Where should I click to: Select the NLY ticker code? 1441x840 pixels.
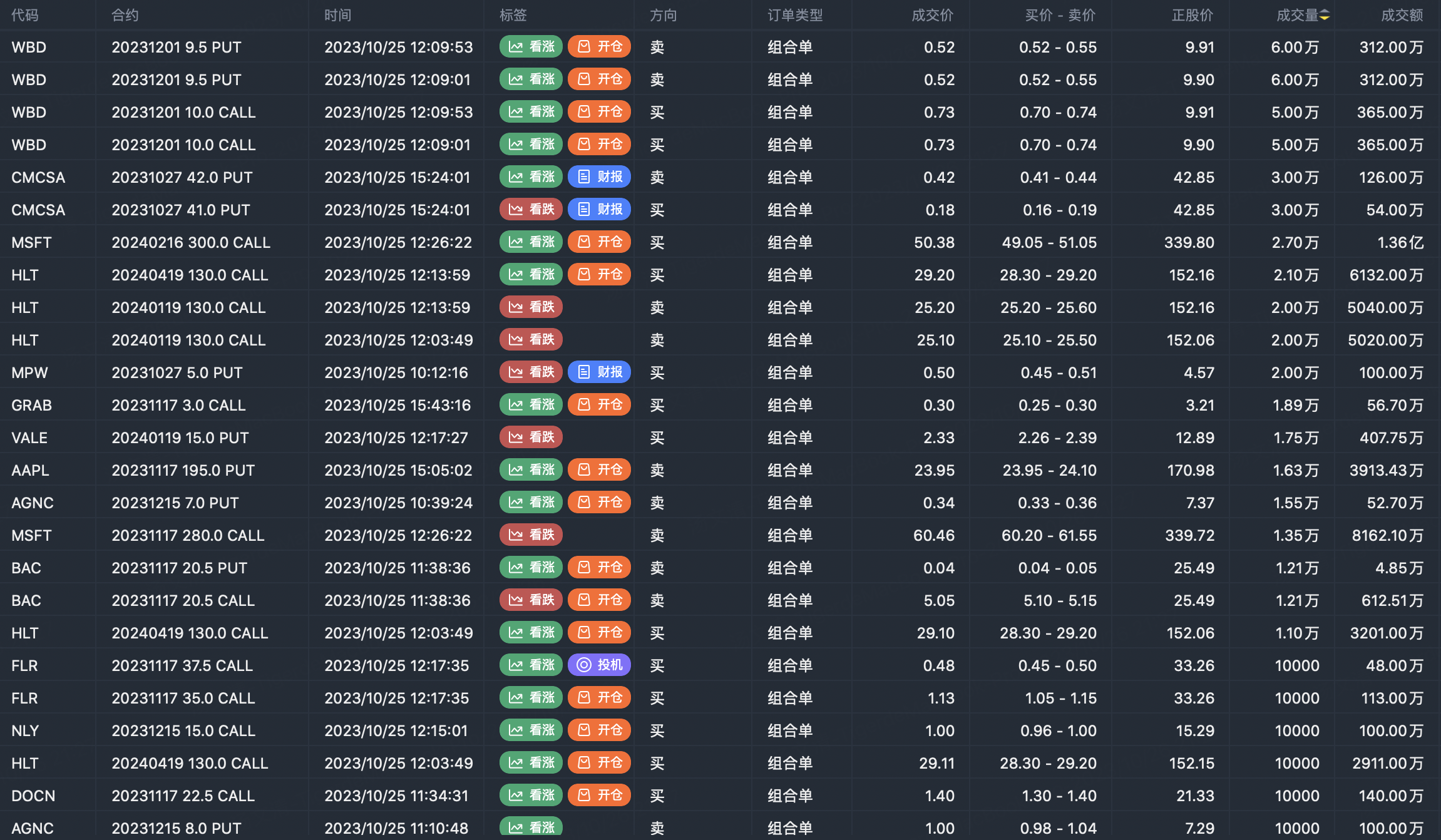click(x=25, y=730)
